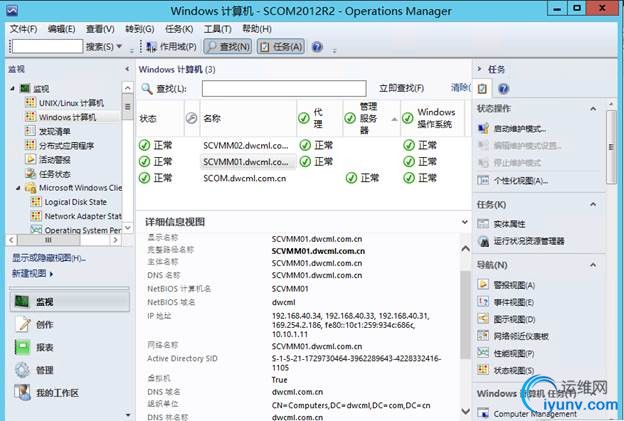Open the 状态视图(S) icon
Screen dimensions: 624x421
[x=483, y=370]
